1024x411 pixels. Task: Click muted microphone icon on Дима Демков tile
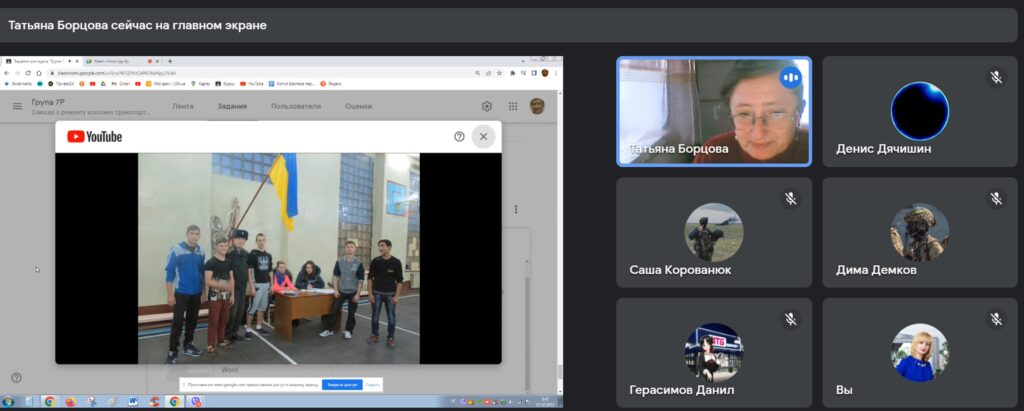pos(996,198)
